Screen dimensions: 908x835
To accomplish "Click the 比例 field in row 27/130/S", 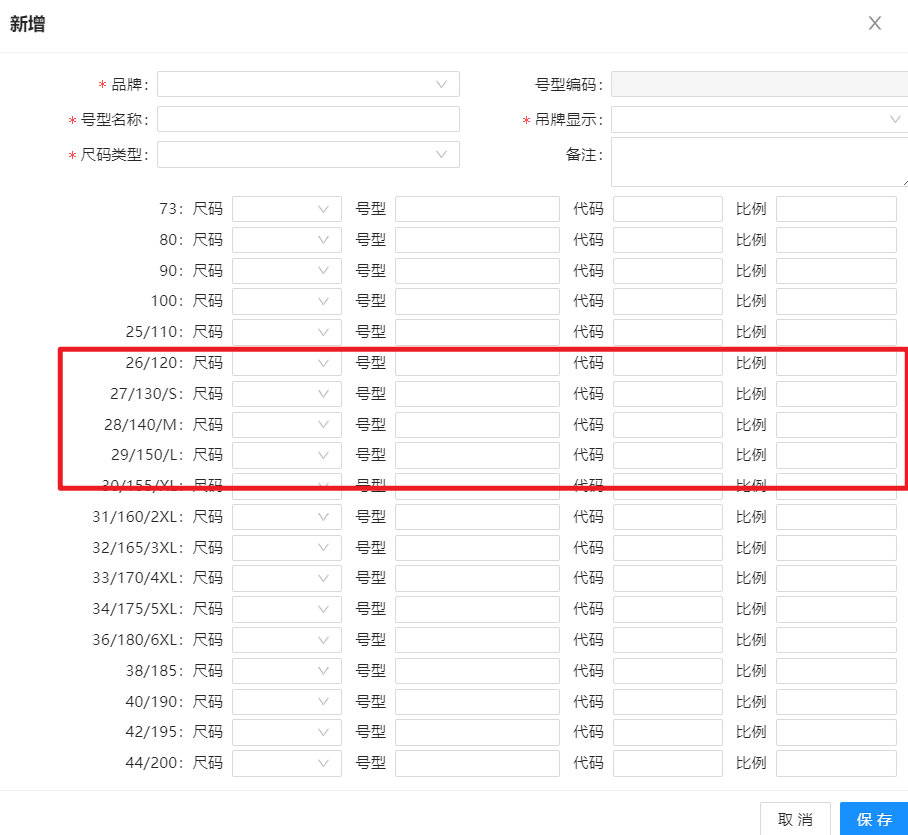I will pyautogui.click(x=836, y=394).
